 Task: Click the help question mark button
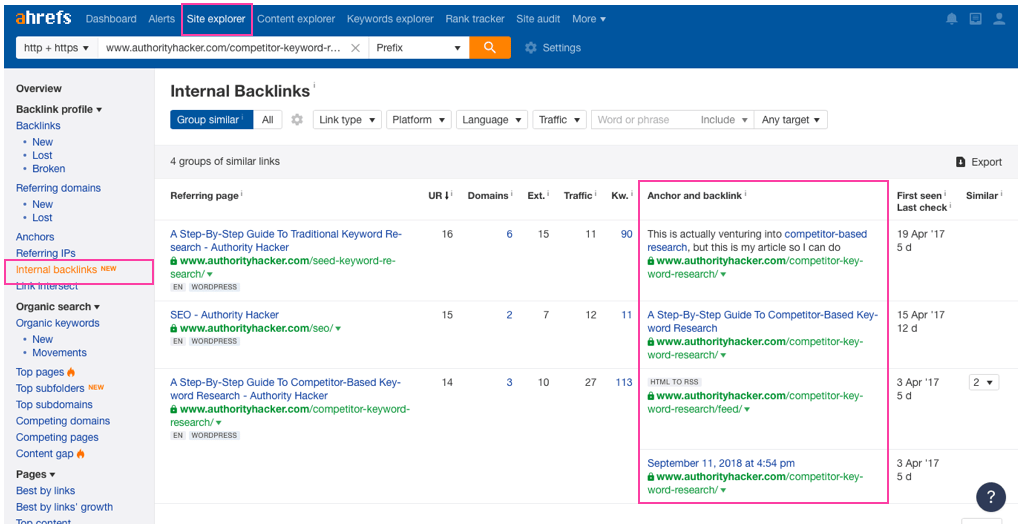click(990, 497)
